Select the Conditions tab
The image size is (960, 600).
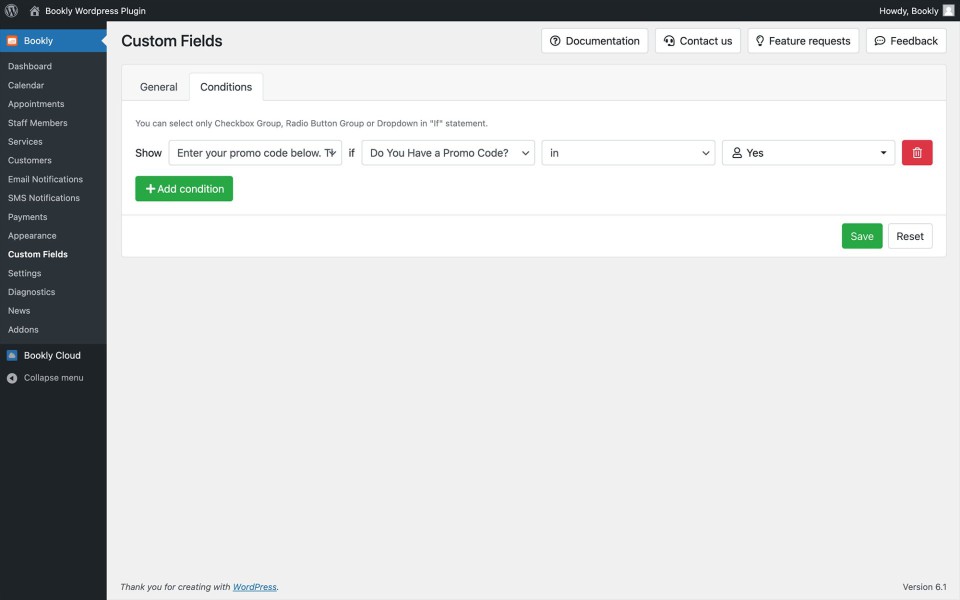coord(226,87)
